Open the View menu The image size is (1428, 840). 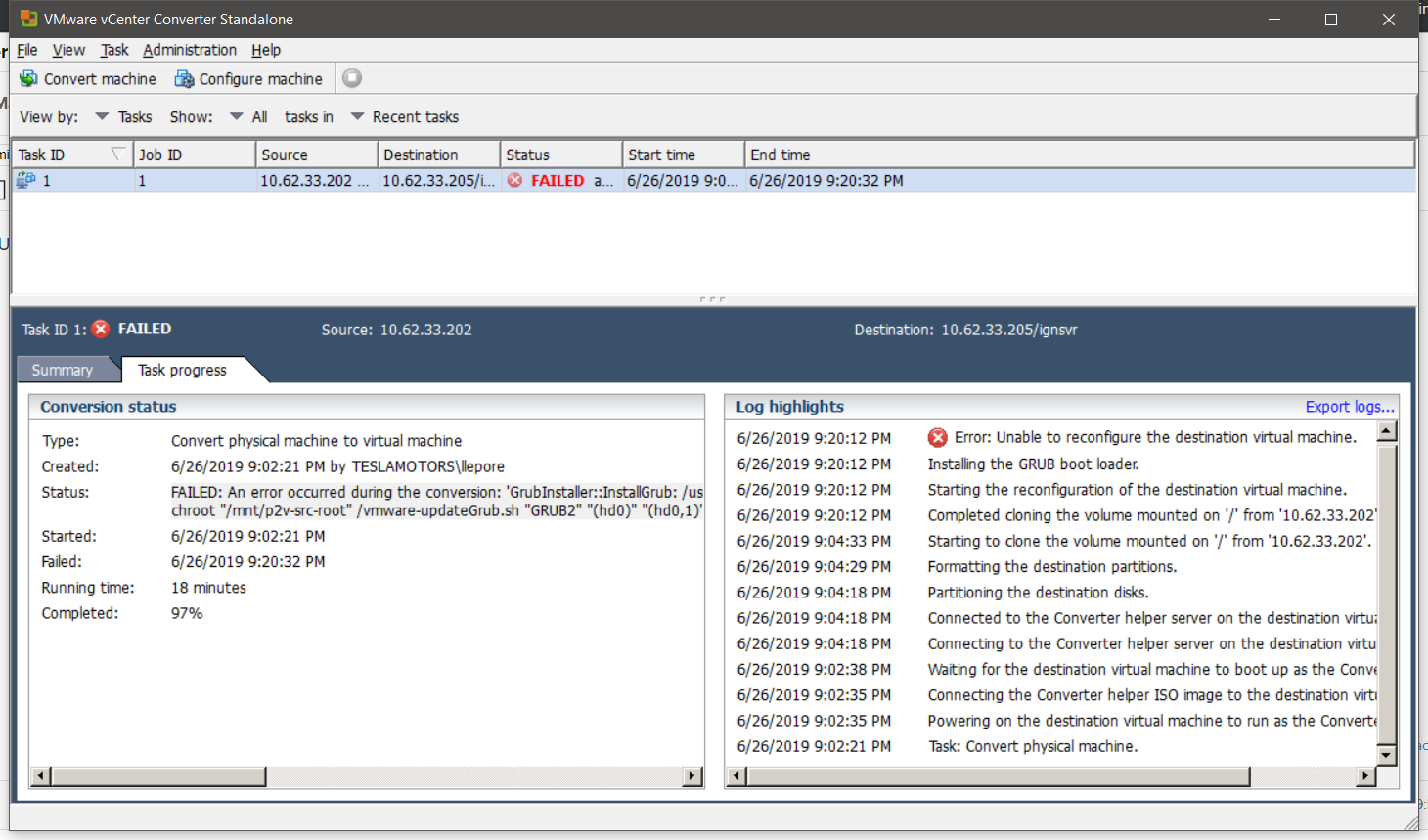tap(68, 50)
